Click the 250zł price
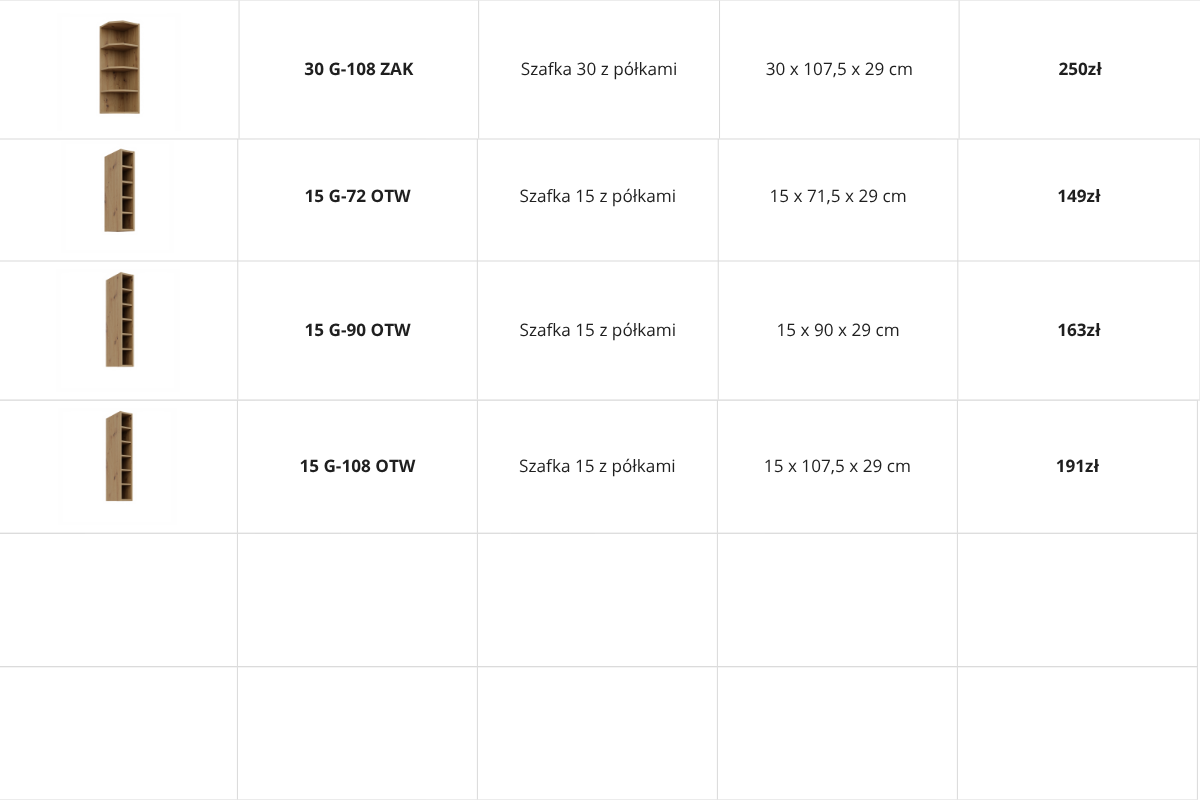1200x800 pixels. point(1080,69)
